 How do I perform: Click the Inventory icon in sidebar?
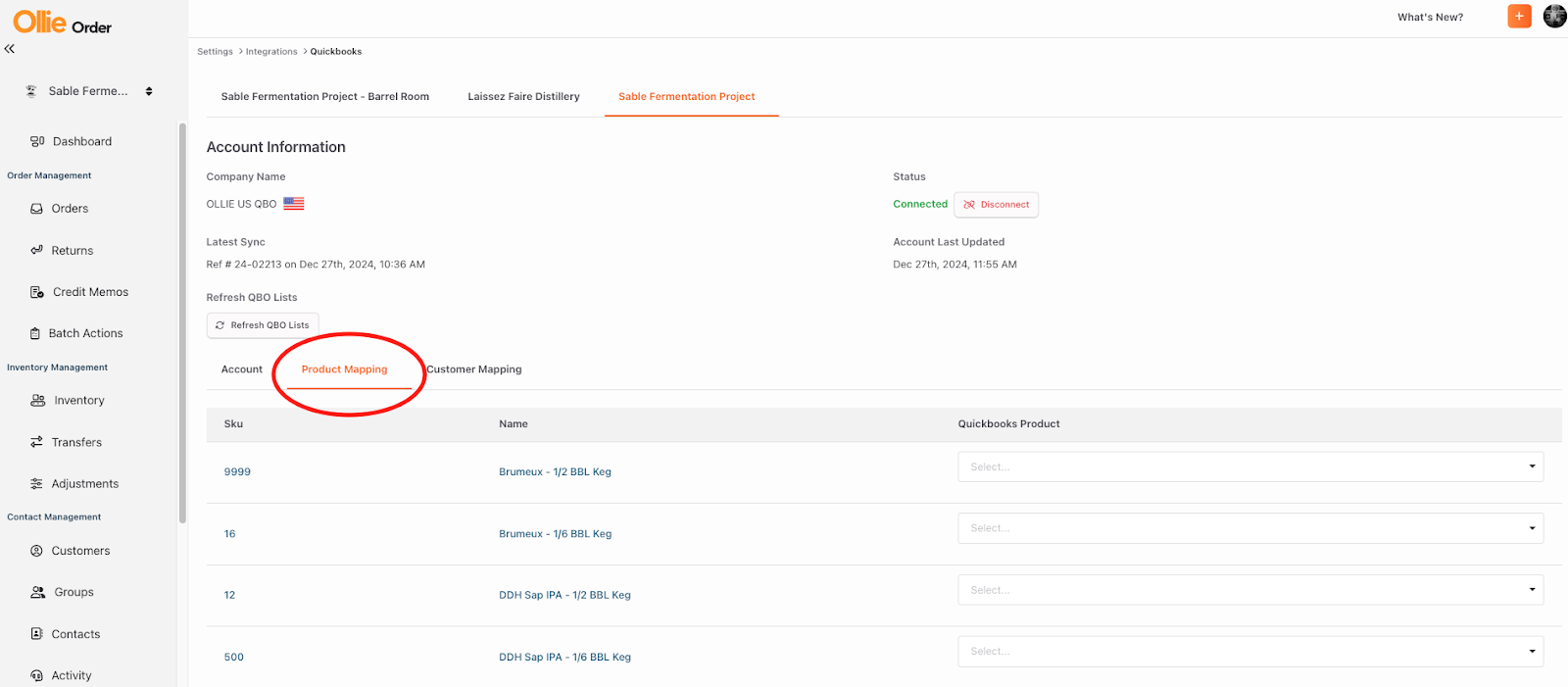[x=38, y=400]
